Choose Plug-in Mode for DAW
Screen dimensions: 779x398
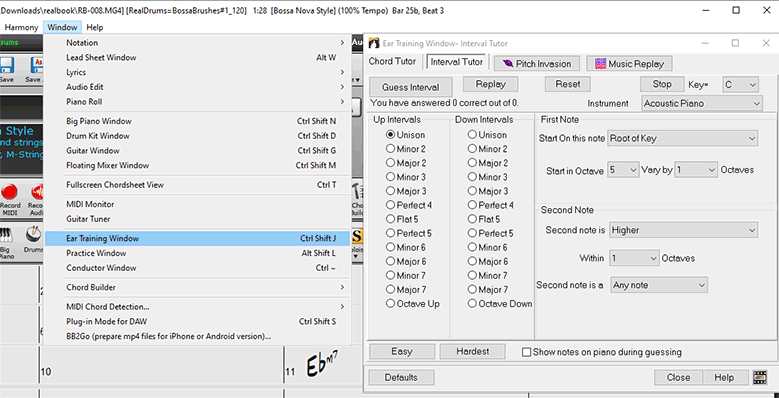coord(197,321)
